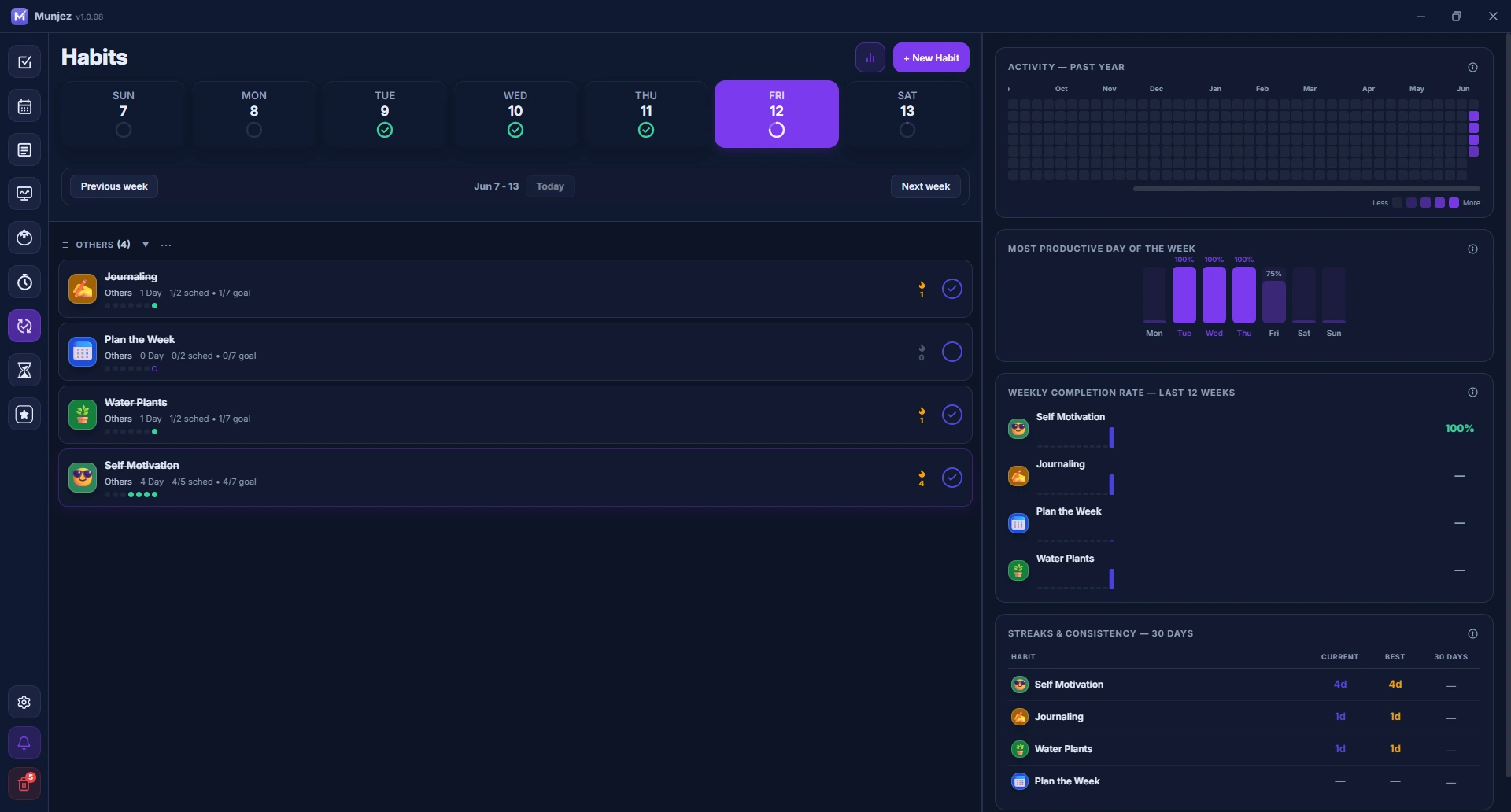Open the hourglass icon in sidebar
The height and width of the screenshot is (812, 1511).
click(24, 370)
